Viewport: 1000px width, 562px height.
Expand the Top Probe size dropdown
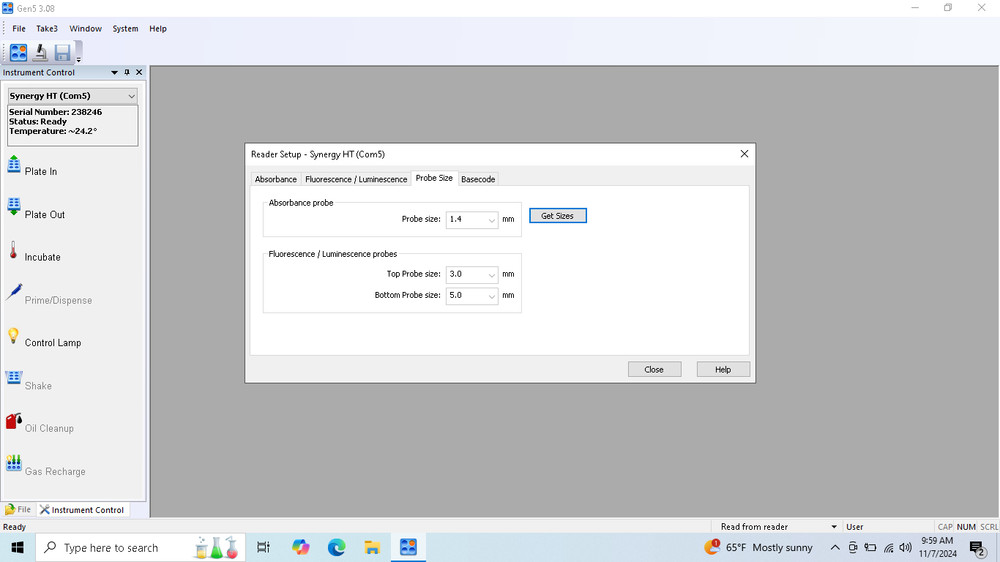tap(491, 274)
